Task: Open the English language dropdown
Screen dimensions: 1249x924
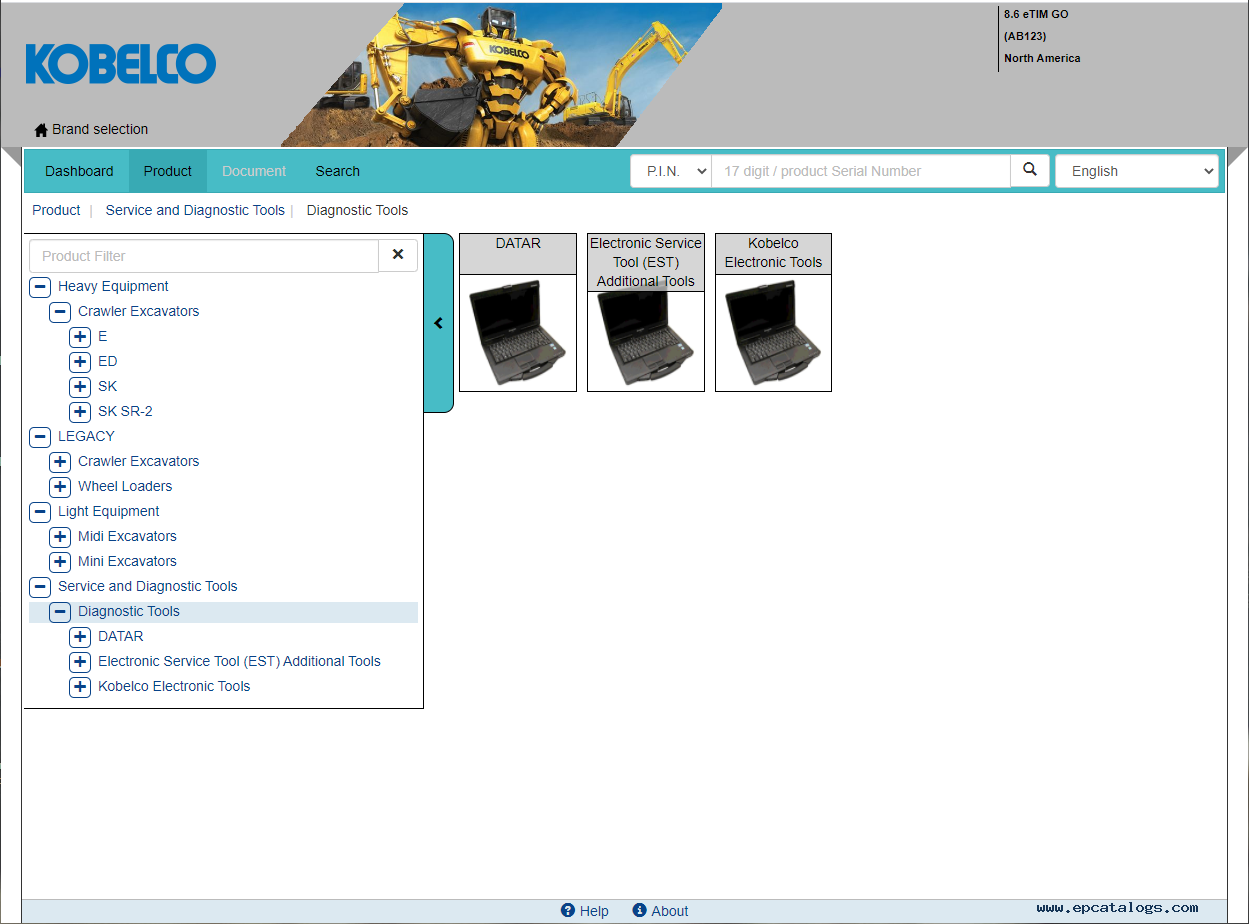Action: point(1137,171)
